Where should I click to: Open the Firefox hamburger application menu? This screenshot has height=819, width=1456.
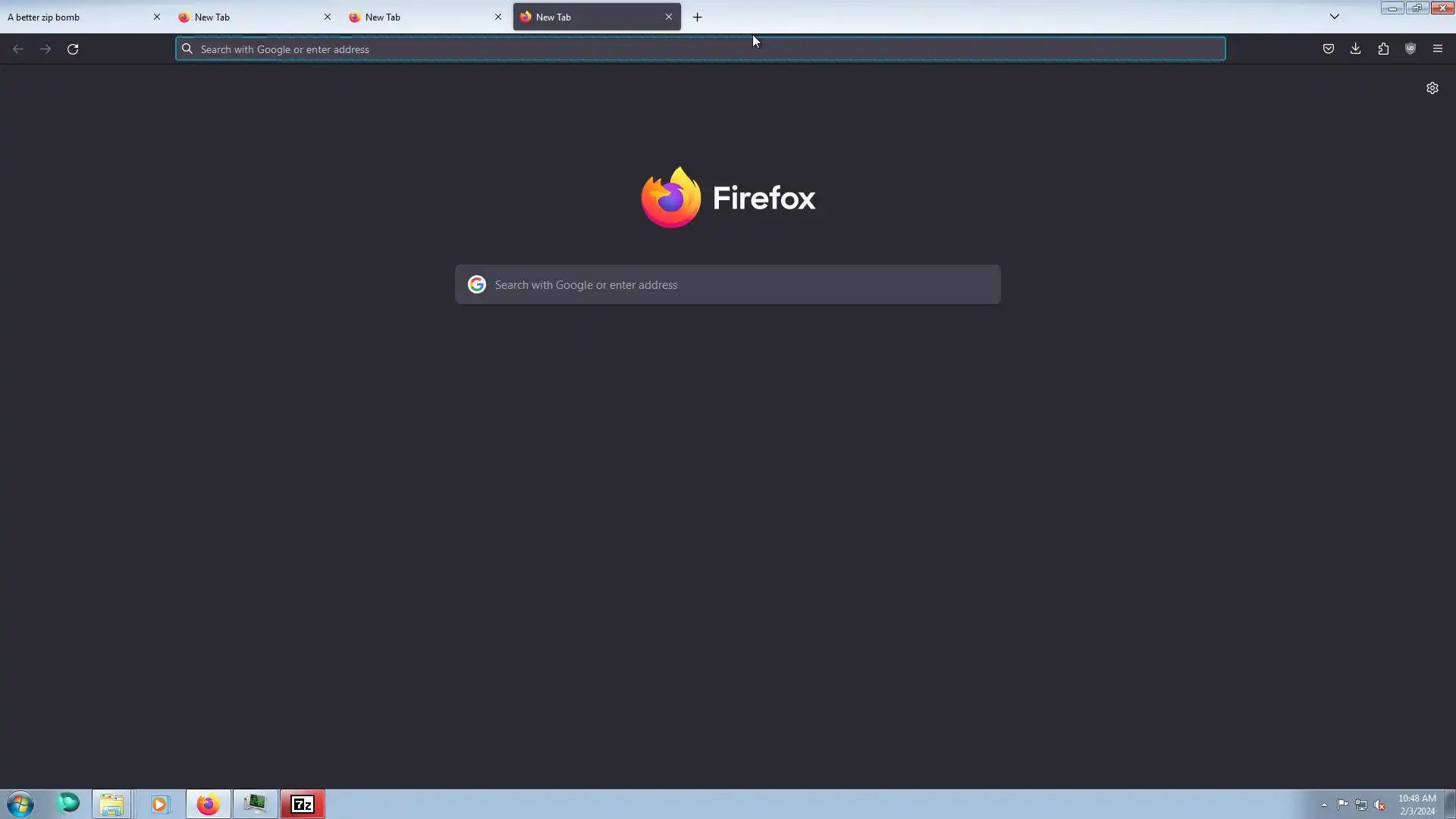point(1438,49)
